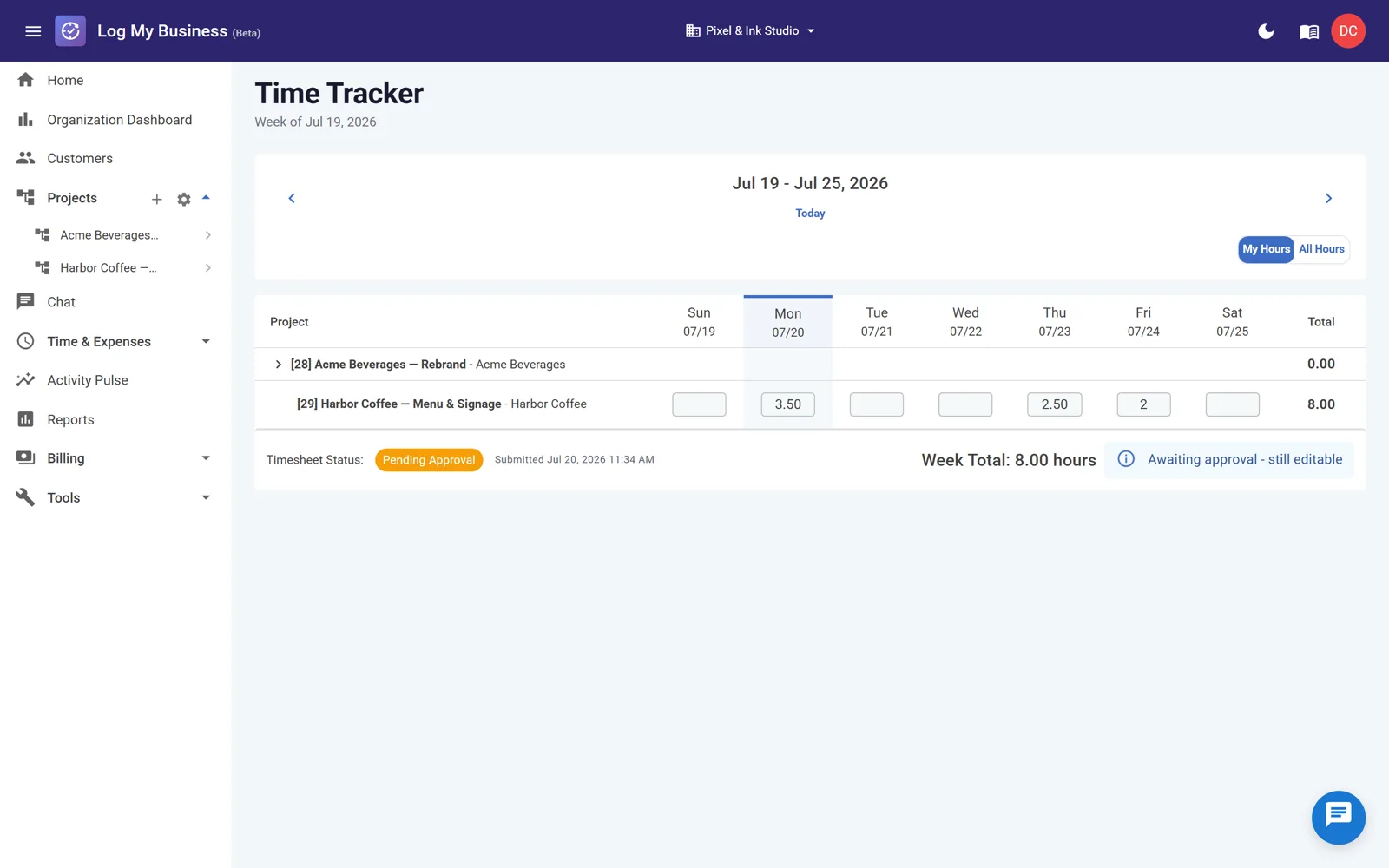Edit Harbor Coffee Thursday 2.50 hours

pyautogui.click(x=1054, y=404)
